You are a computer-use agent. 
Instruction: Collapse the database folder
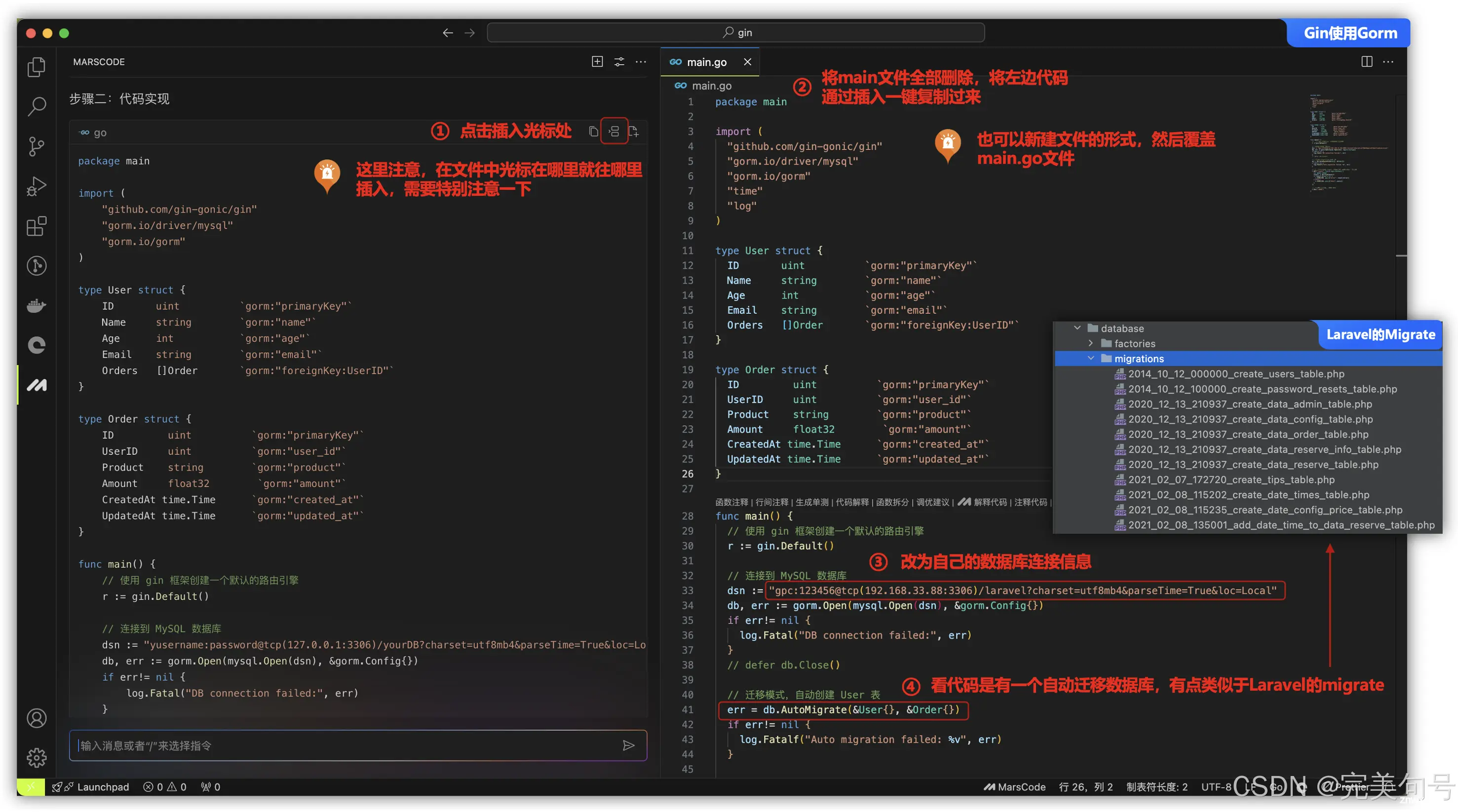point(1077,328)
